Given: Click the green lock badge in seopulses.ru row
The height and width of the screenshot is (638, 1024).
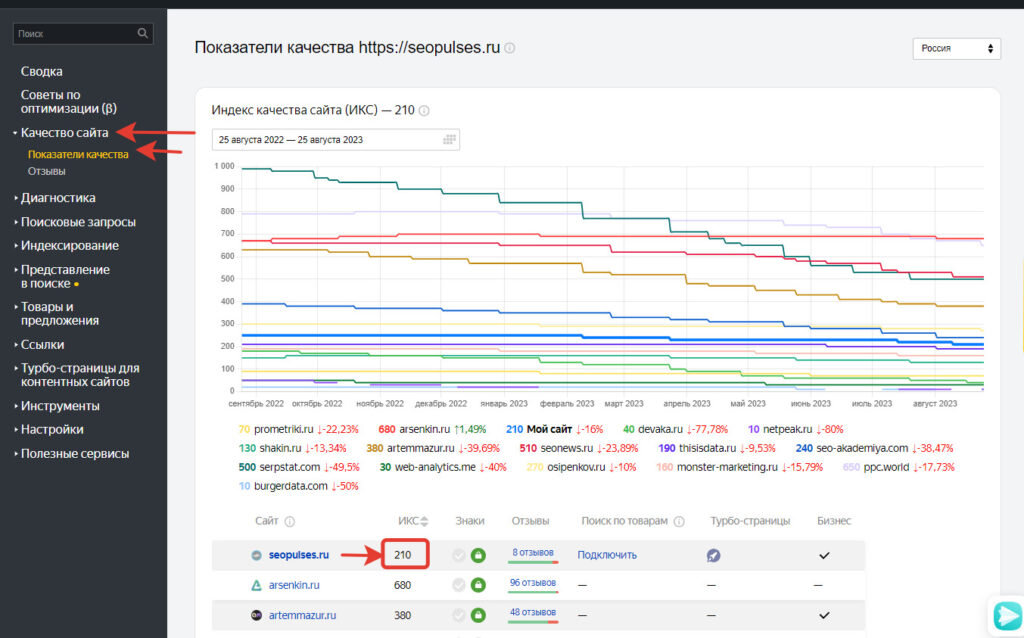Looking at the screenshot, I should pyautogui.click(x=478, y=555).
